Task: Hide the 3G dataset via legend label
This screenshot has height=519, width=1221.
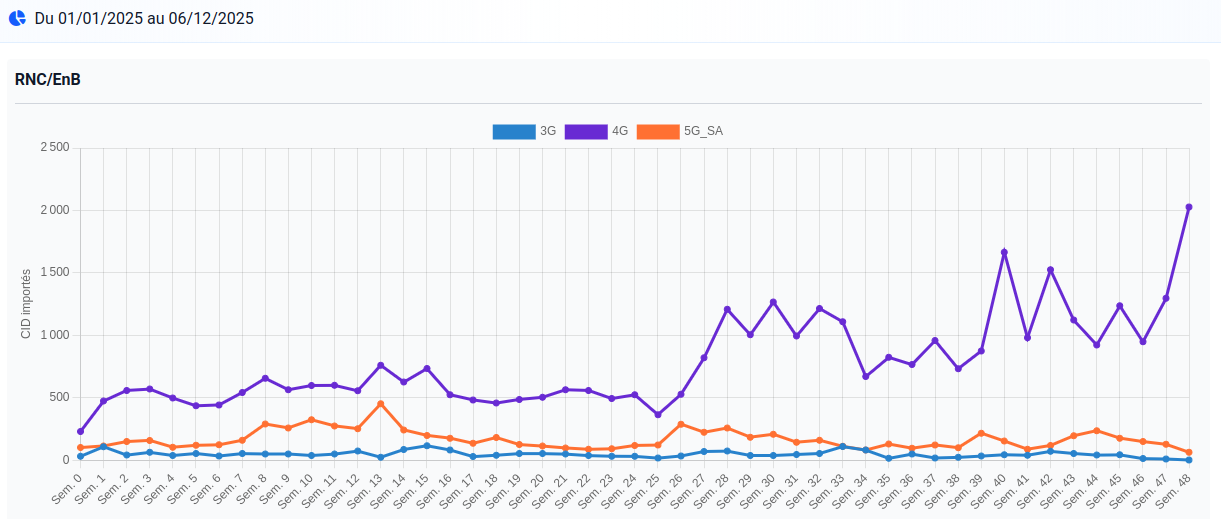Action: (548, 131)
